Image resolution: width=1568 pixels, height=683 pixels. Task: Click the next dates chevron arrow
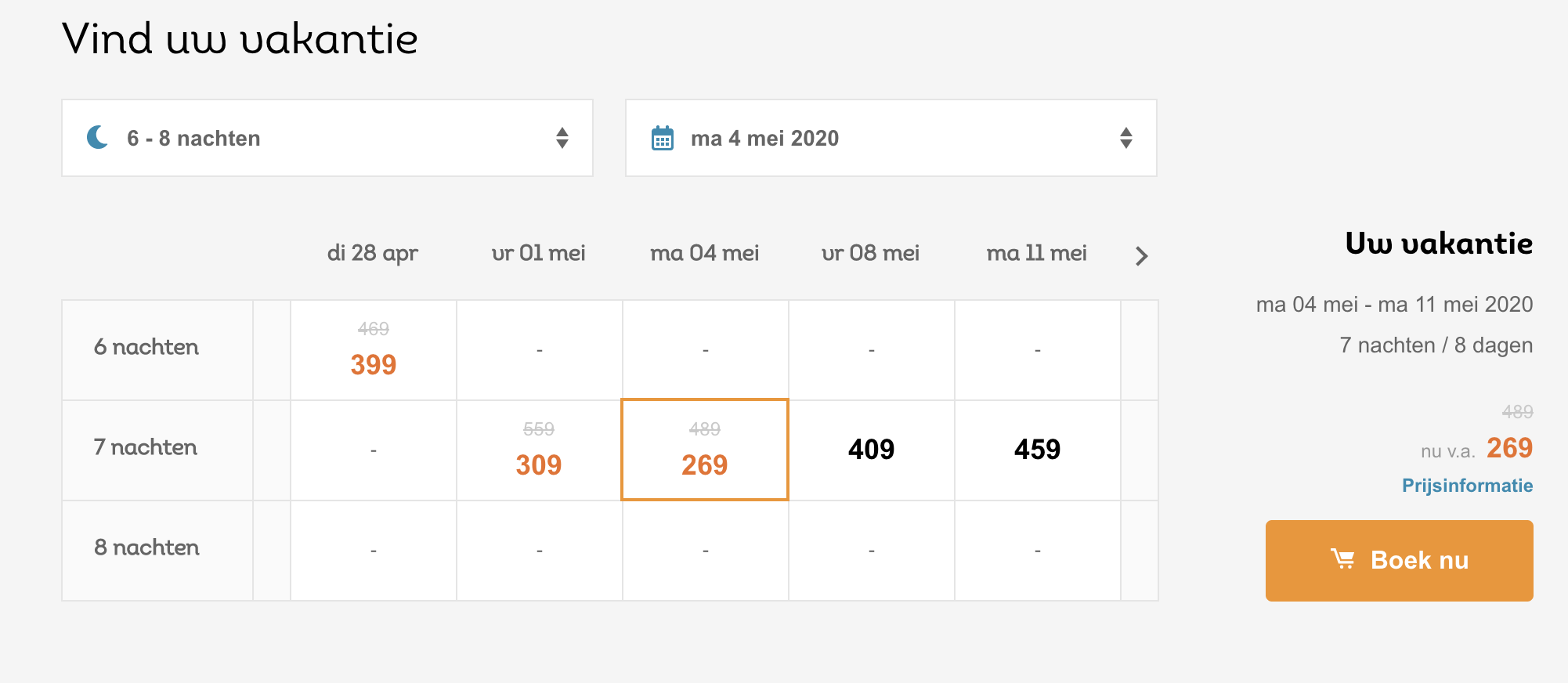pos(1141,255)
